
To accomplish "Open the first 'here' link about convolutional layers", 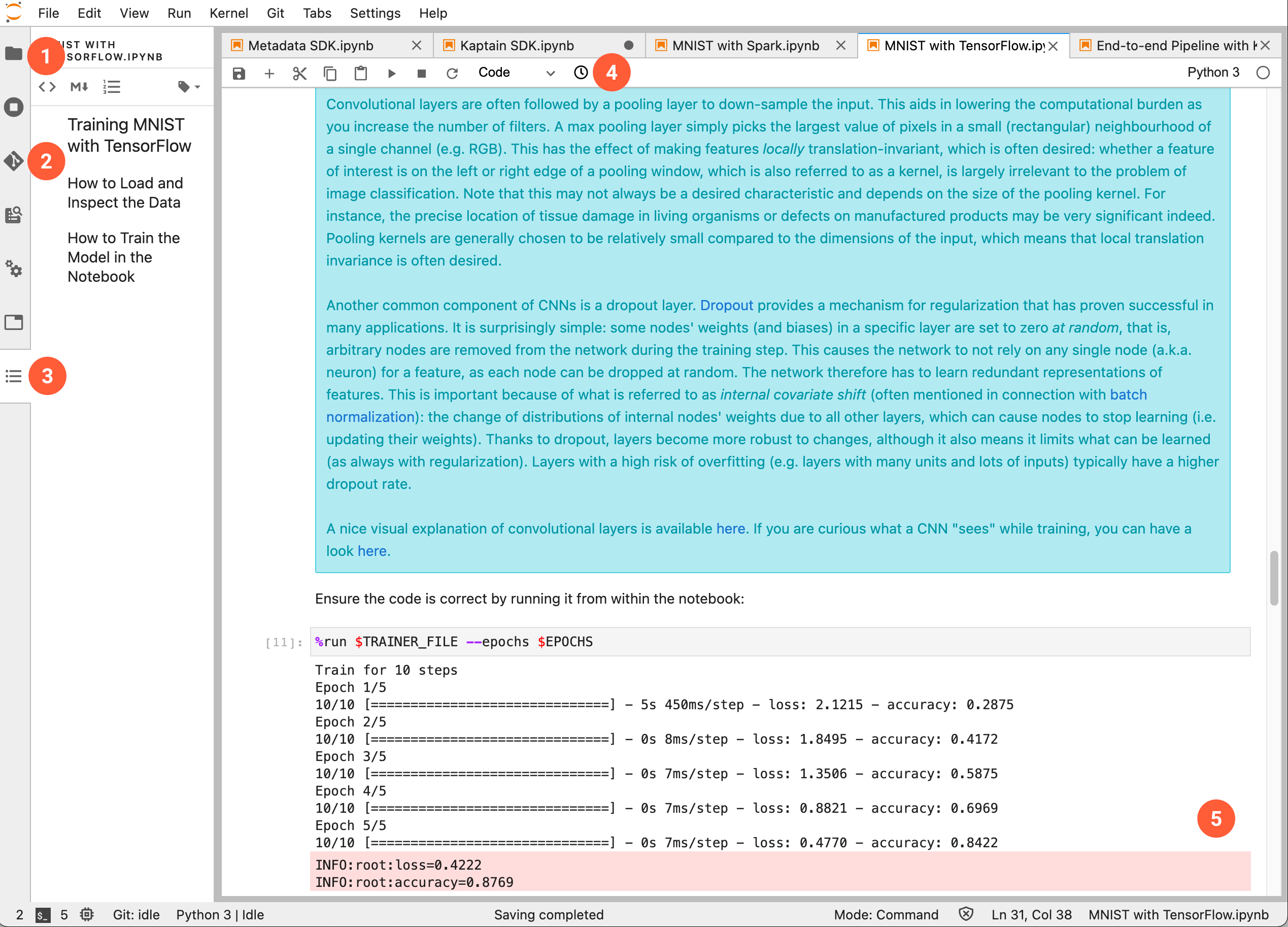I will pyautogui.click(x=730, y=529).
